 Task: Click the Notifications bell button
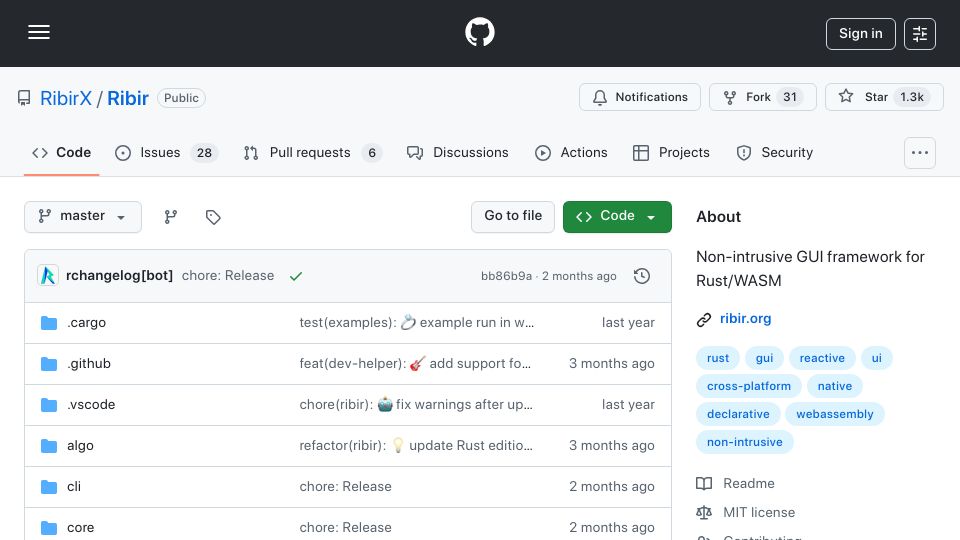[x=640, y=97]
